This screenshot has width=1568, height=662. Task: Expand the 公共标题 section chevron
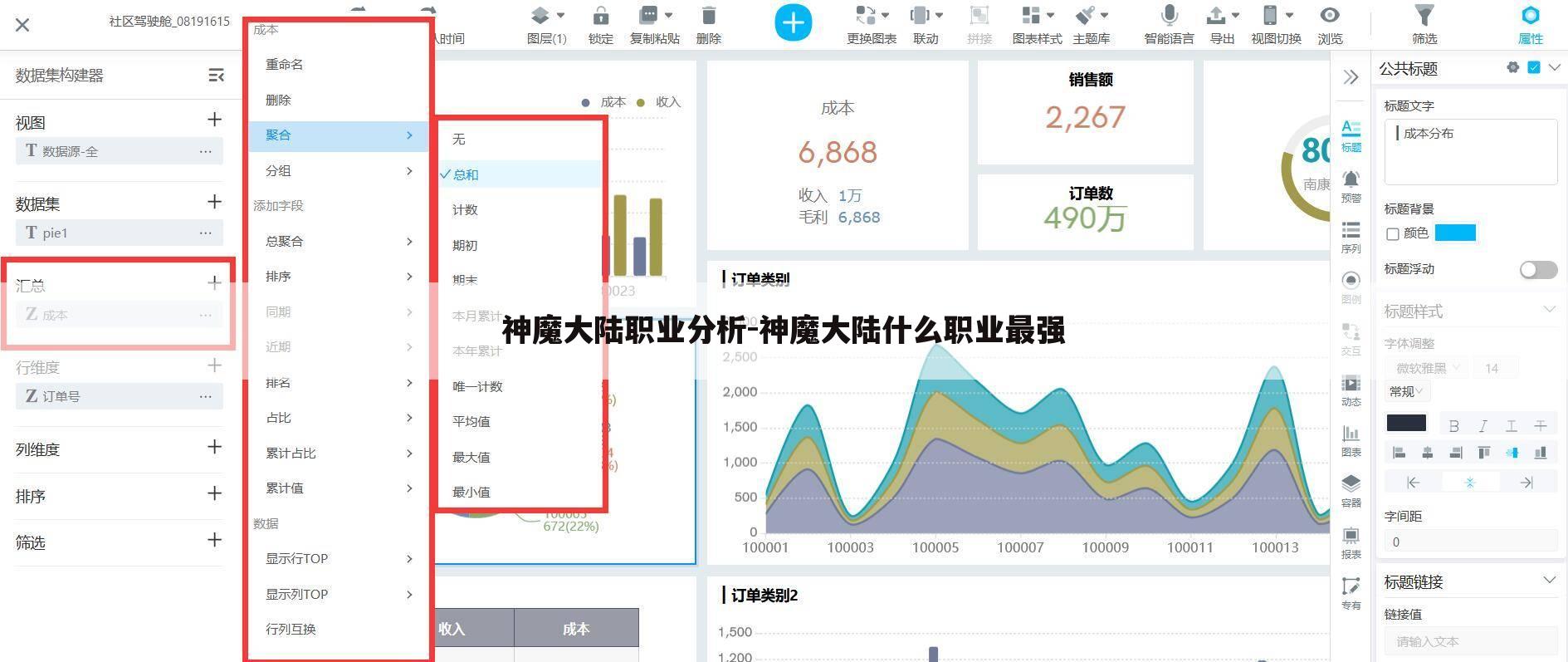pyautogui.click(x=1554, y=68)
